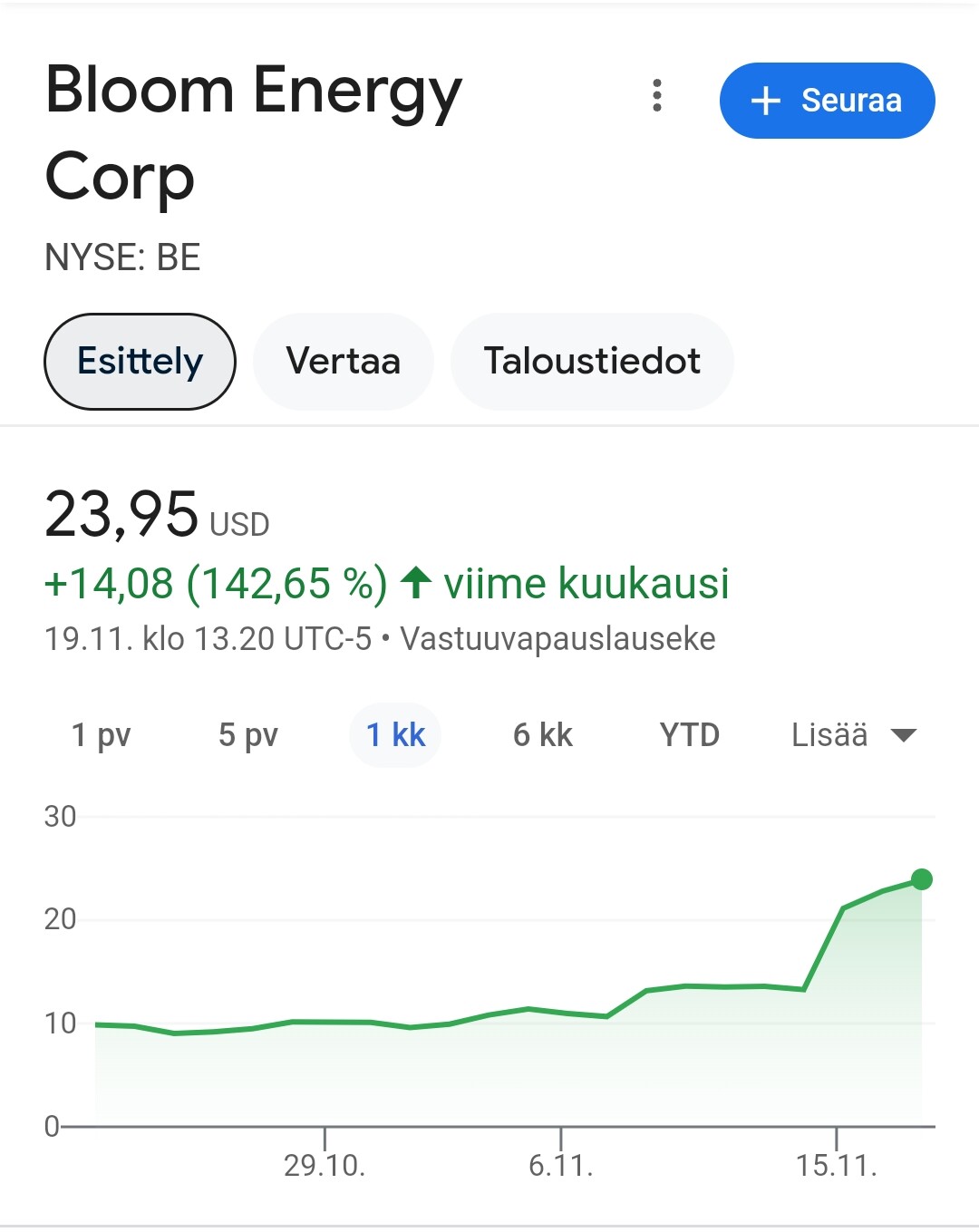Open the three-dot more options menu

click(x=657, y=96)
